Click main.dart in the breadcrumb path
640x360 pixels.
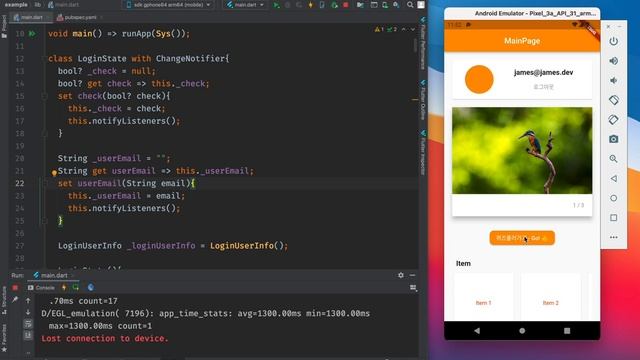62,4
